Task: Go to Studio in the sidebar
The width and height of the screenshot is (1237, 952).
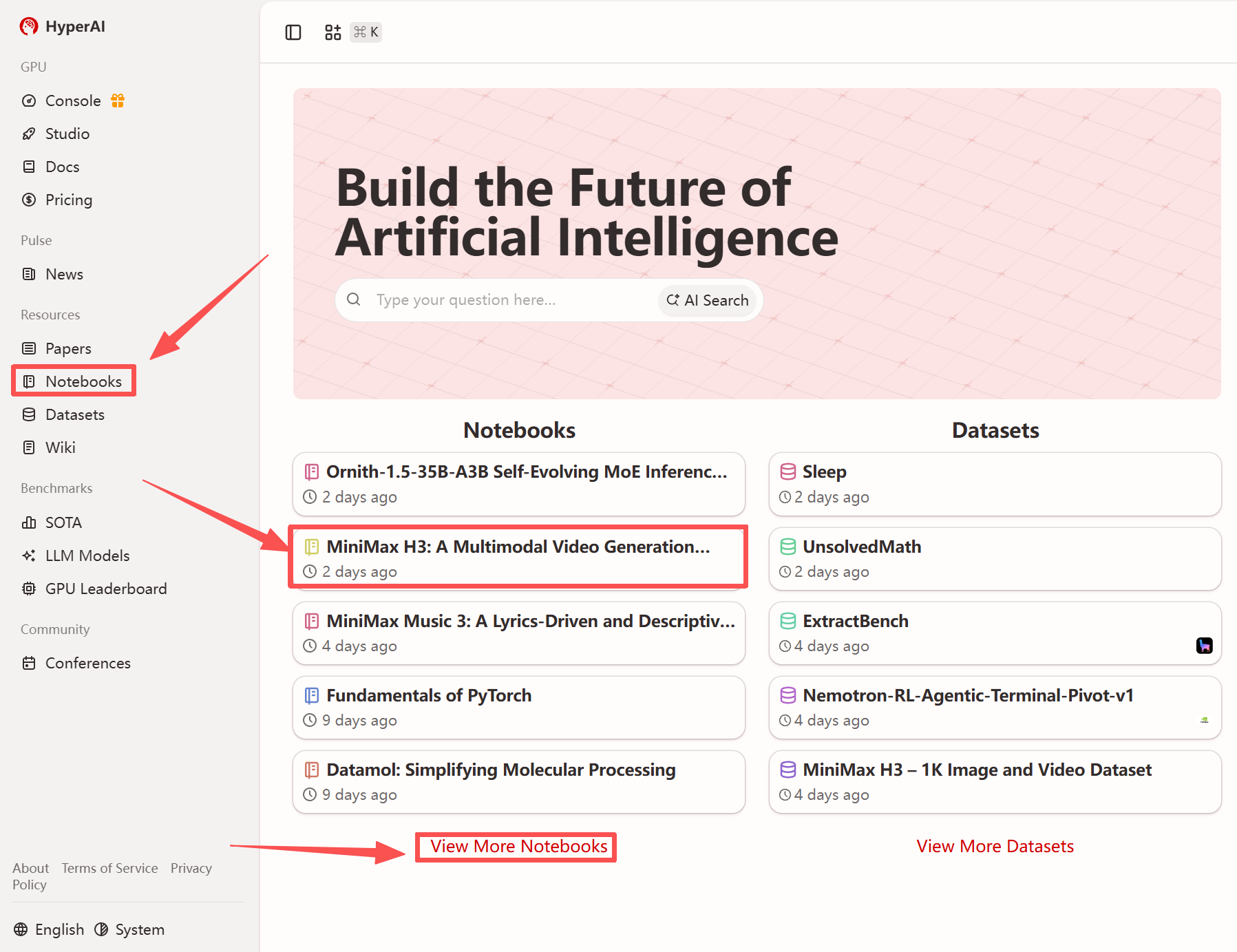Action: coord(67,134)
